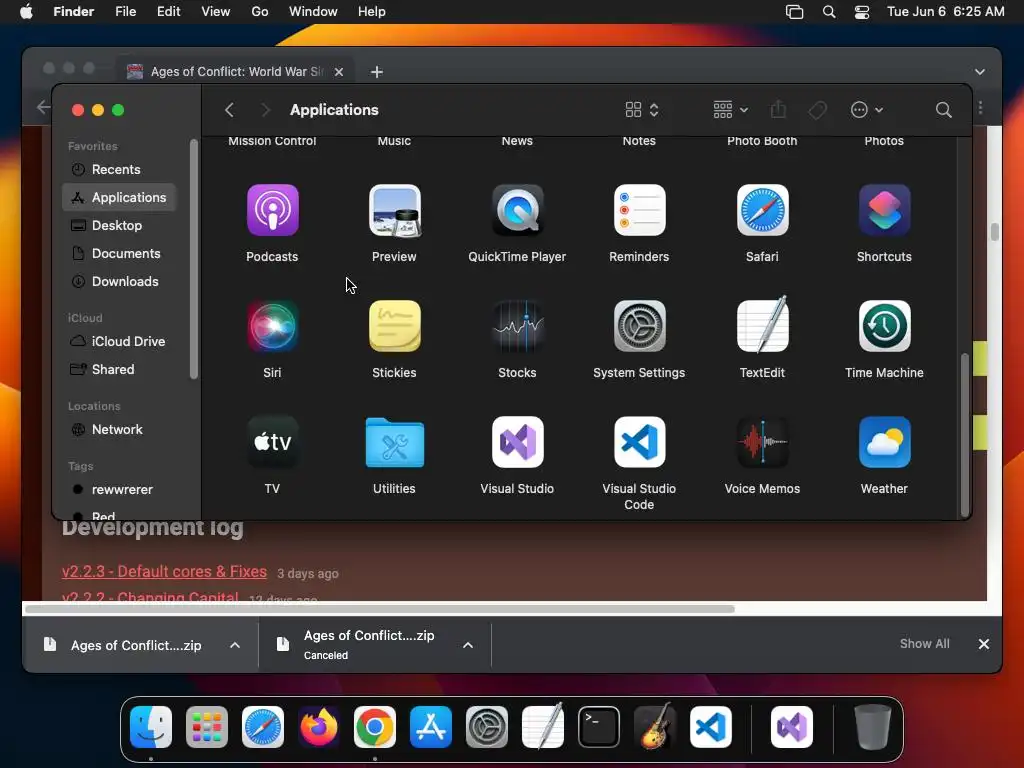This screenshot has width=1024, height=768.
Task: Select the Siri app icon
Action: point(272,326)
